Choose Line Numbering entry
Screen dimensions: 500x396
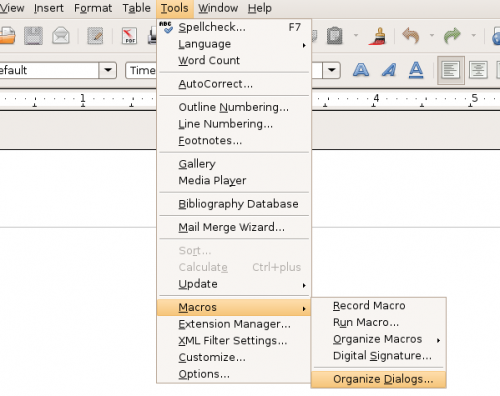click(234, 124)
